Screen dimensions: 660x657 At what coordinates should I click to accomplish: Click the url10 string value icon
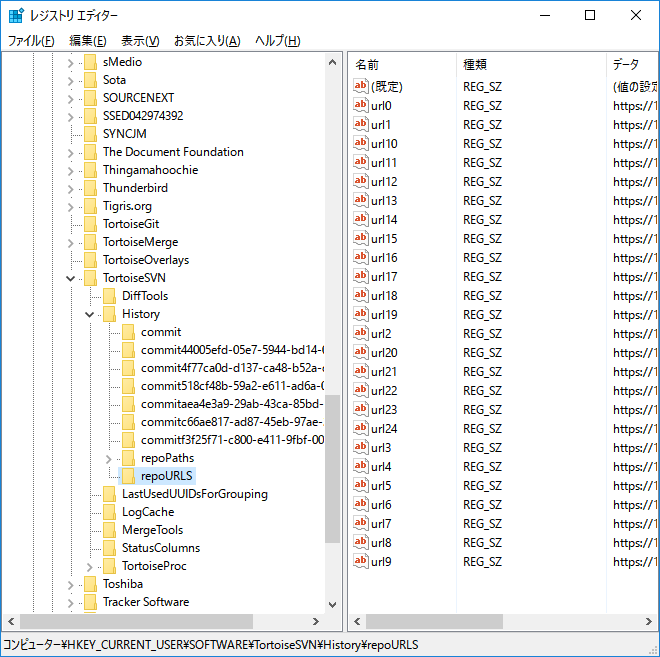pos(360,143)
